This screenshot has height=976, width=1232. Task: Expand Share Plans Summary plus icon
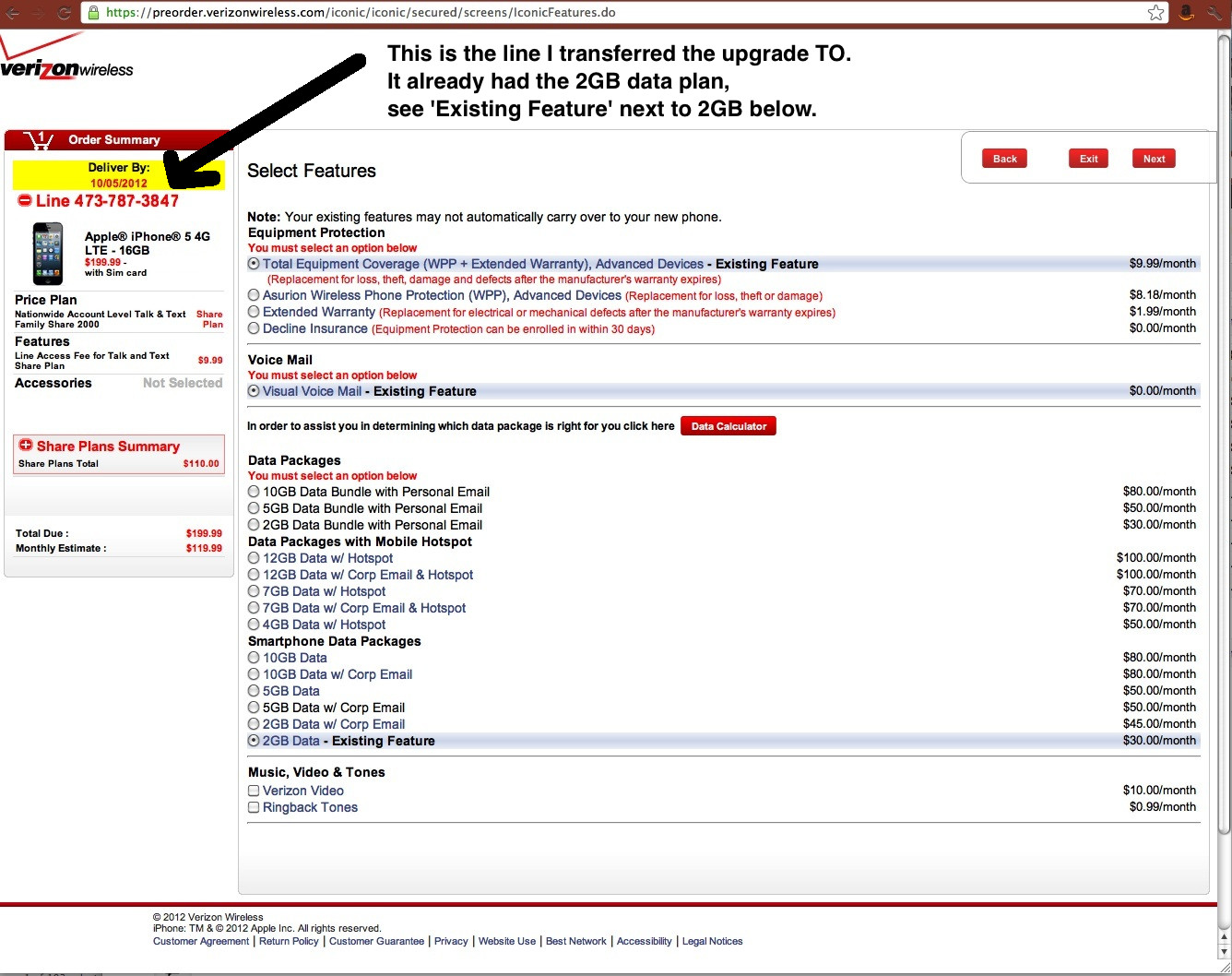(x=26, y=446)
